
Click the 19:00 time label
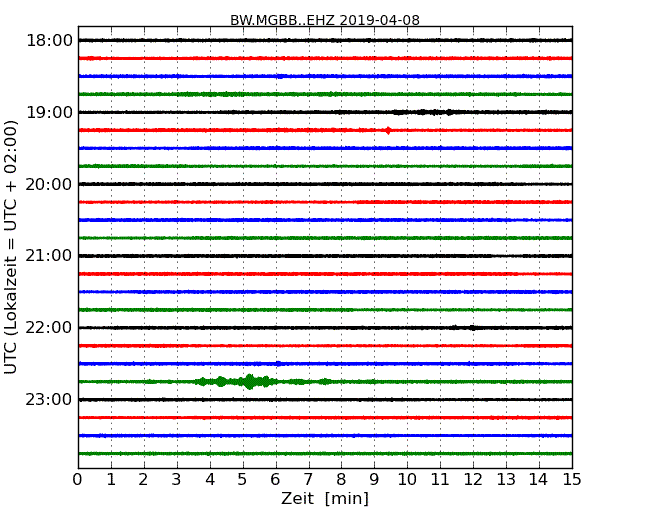click(x=49, y=112)
